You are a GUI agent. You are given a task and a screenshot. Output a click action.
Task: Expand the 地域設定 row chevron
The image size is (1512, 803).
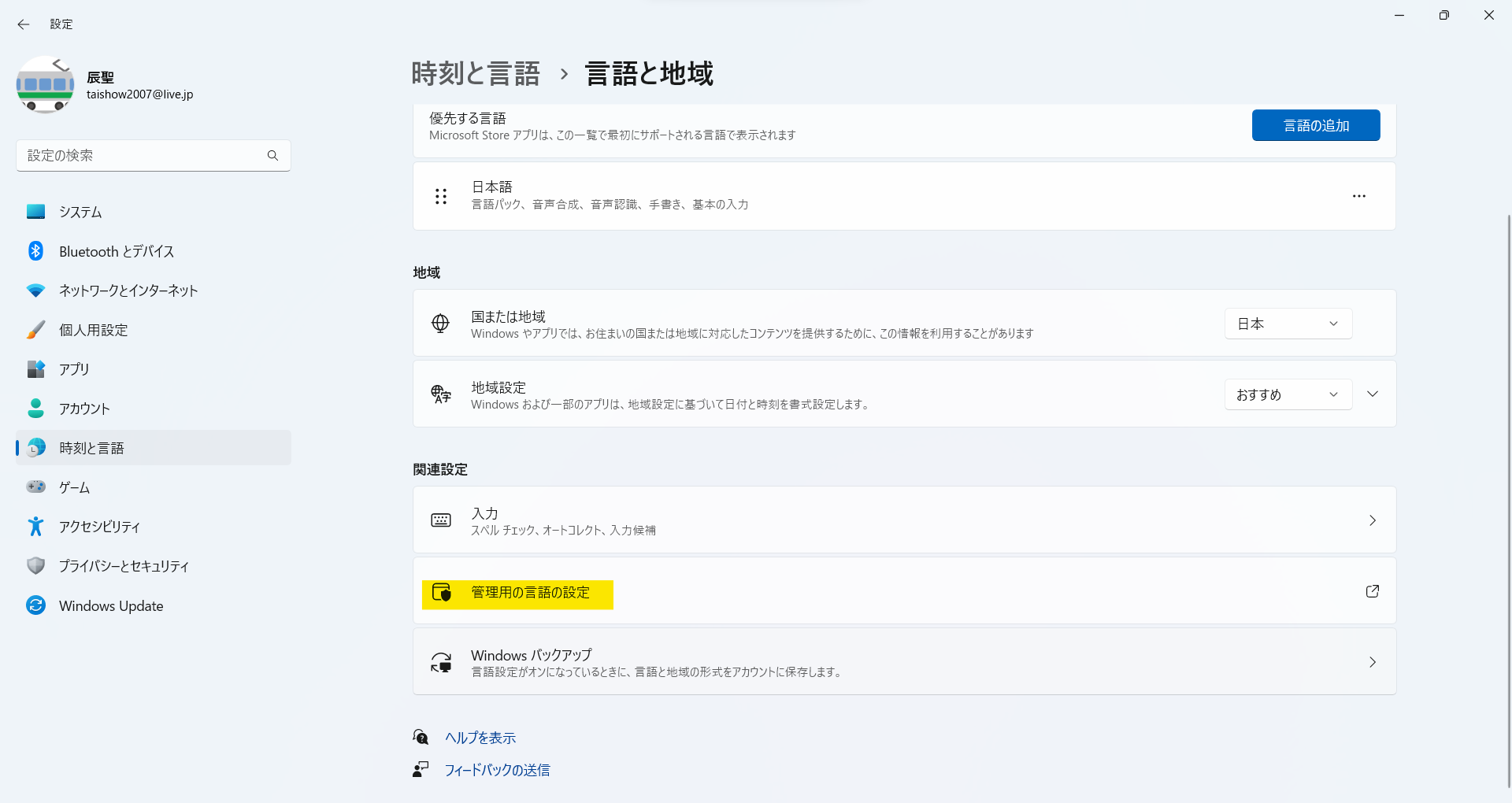pos(1373,394)
